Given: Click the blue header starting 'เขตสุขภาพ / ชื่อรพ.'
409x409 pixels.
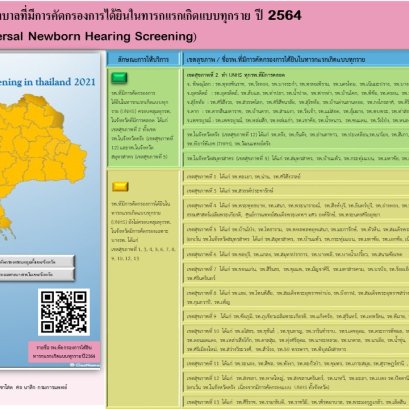Looking at the screenshot, I should (x=296, y=59).
